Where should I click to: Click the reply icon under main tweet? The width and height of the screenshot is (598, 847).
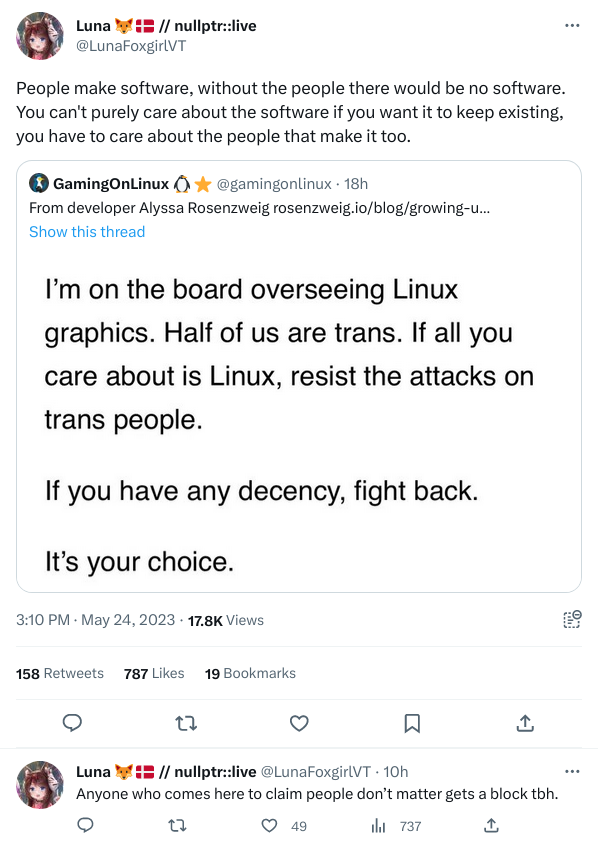[72, 723]
